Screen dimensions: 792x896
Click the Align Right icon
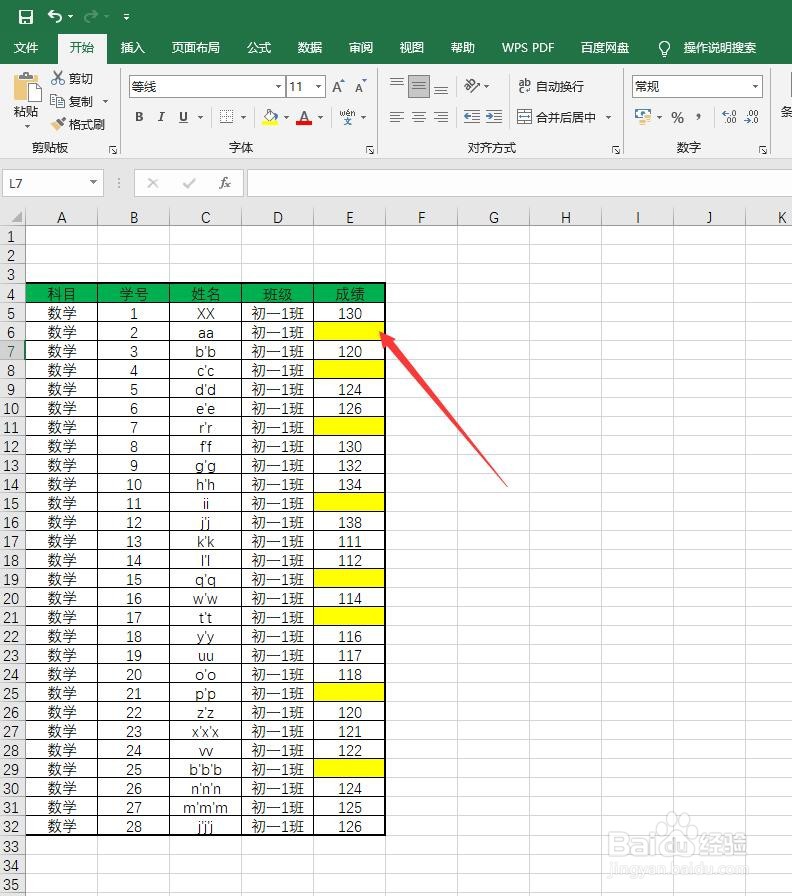coord(441,117)
